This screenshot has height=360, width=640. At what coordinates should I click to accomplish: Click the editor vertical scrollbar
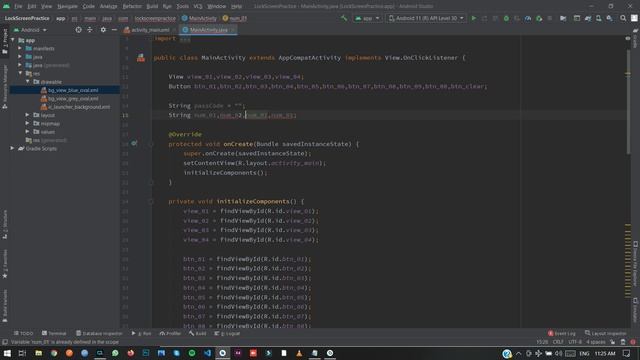pos(628,102)
